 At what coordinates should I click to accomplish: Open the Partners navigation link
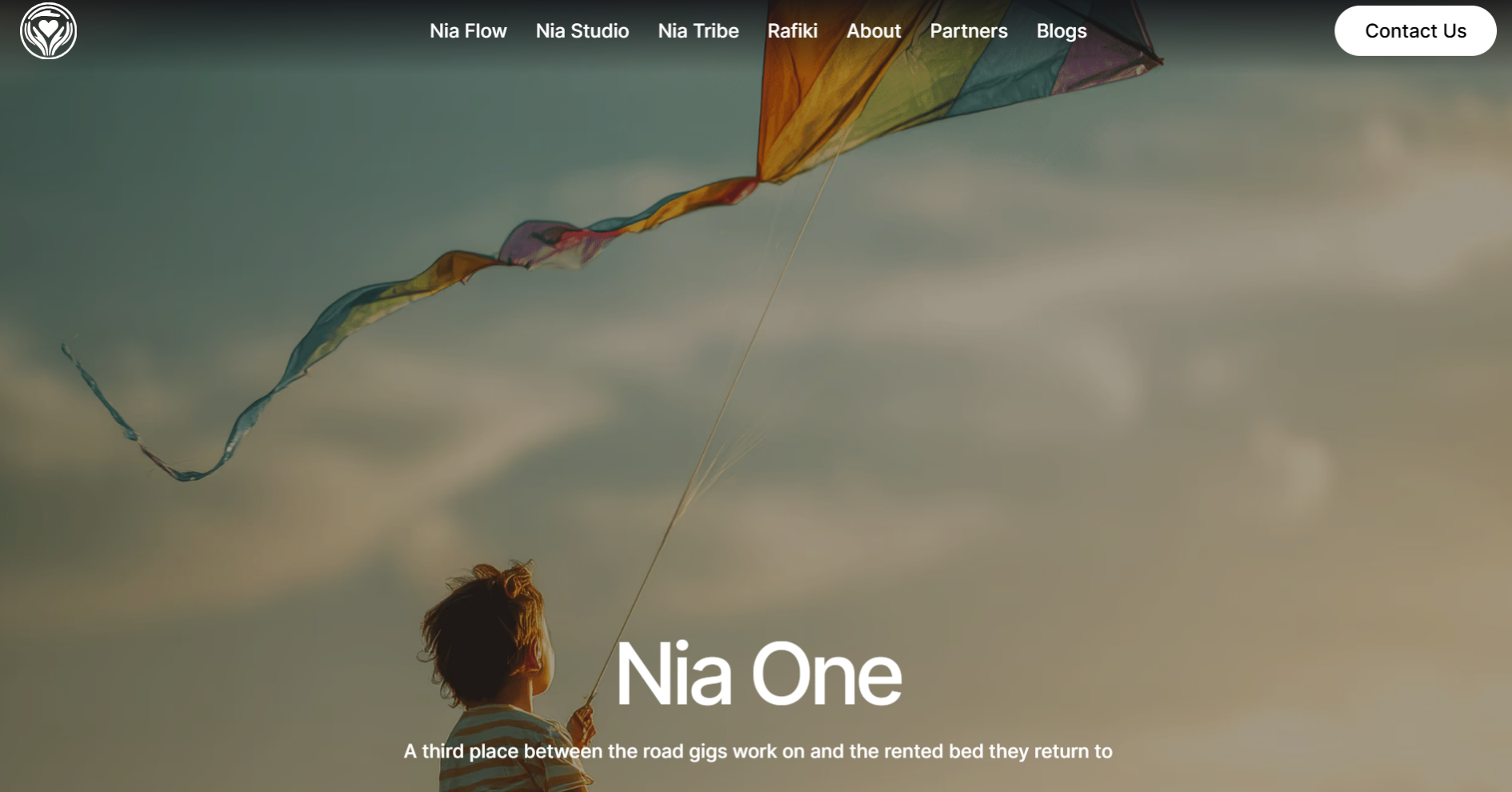click(969, 31)
